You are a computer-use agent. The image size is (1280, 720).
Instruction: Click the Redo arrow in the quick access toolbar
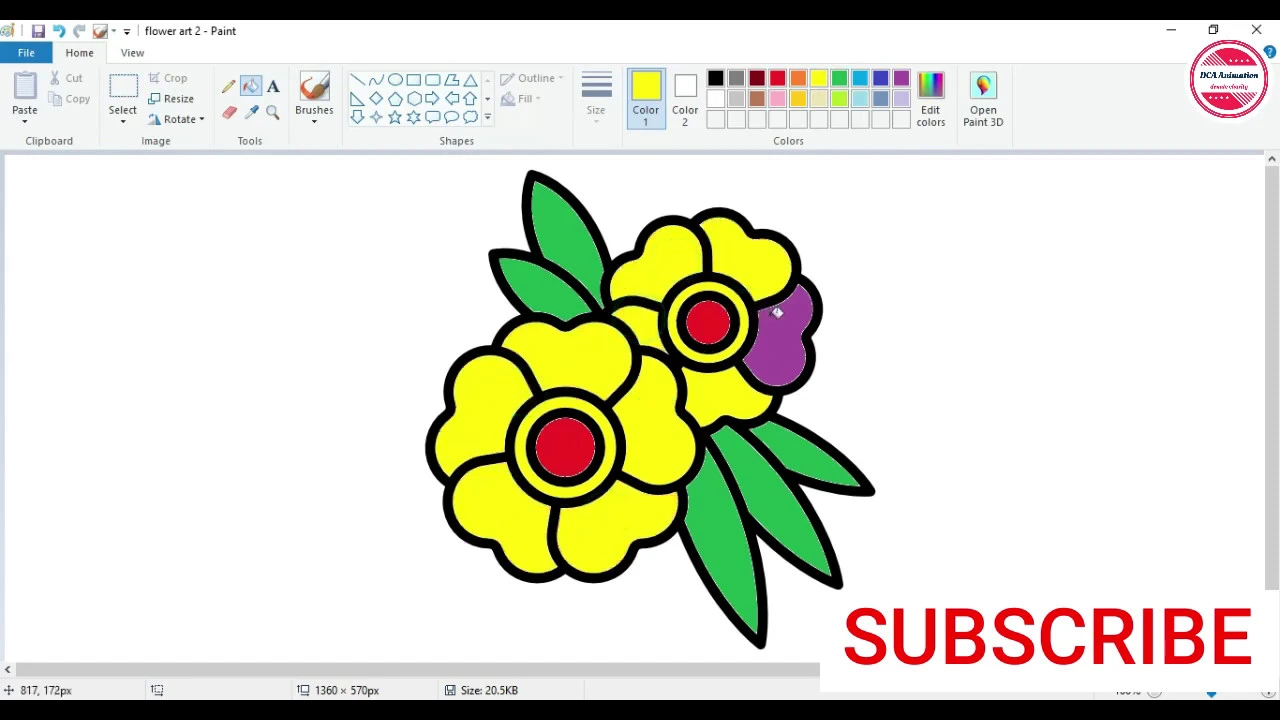coord(79,31)
